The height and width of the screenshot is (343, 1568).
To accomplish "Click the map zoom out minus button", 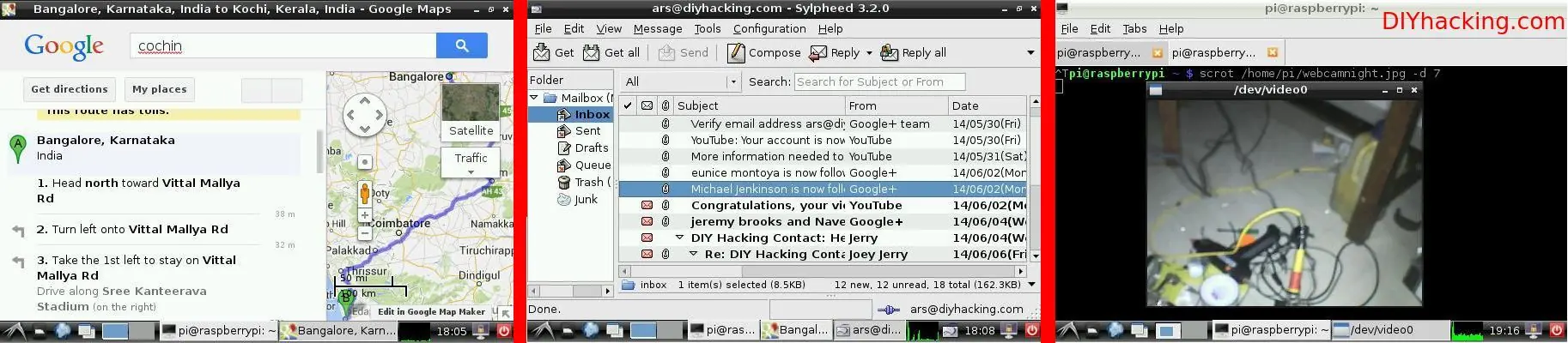I will 365,233.
